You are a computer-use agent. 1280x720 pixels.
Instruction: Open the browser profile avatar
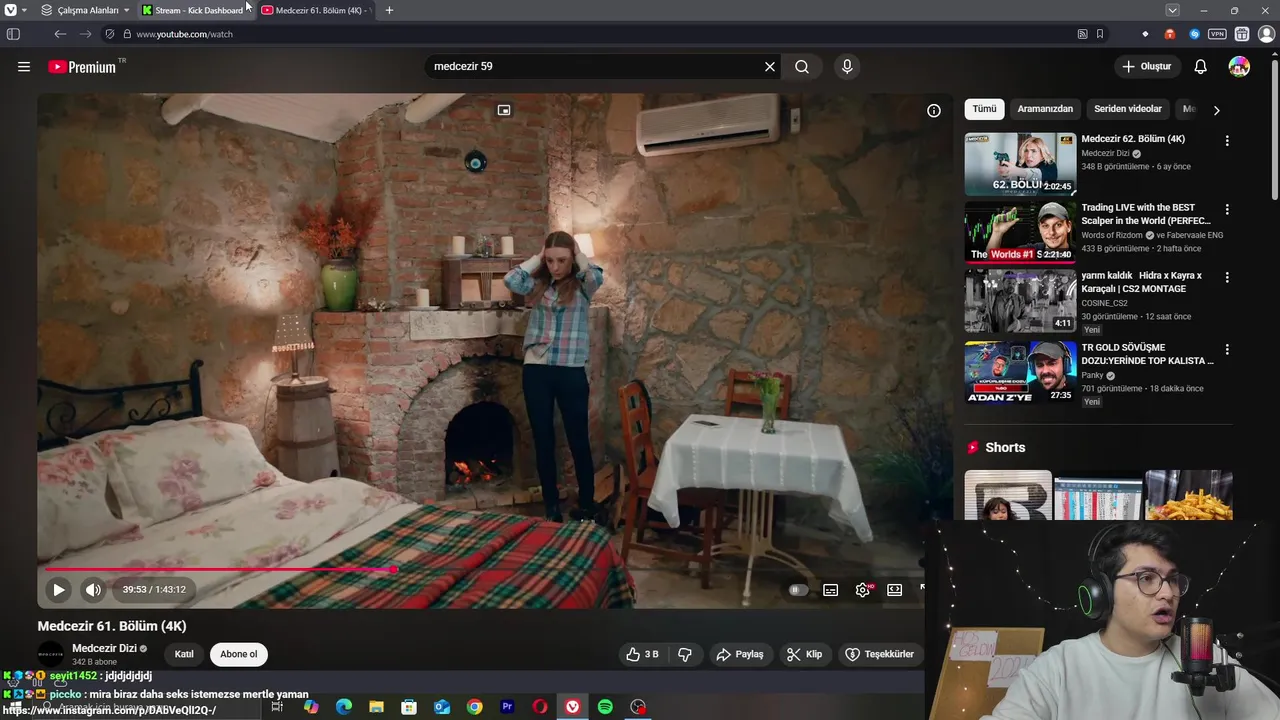pyautogui.click(x=1266, y=34)
